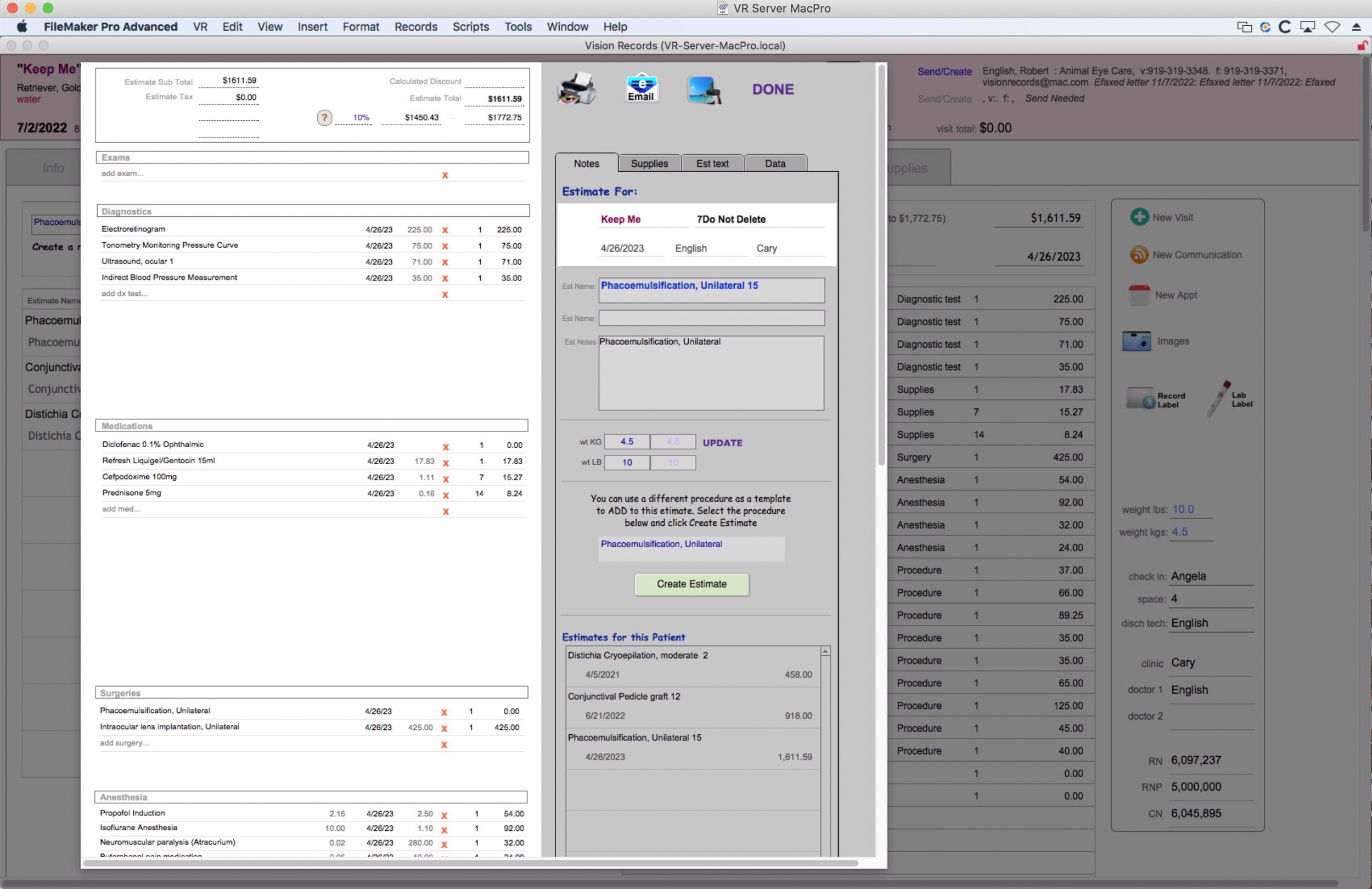Click the image export icon beside Email
Screen dimensions: 1372x889
pos(704,91)
